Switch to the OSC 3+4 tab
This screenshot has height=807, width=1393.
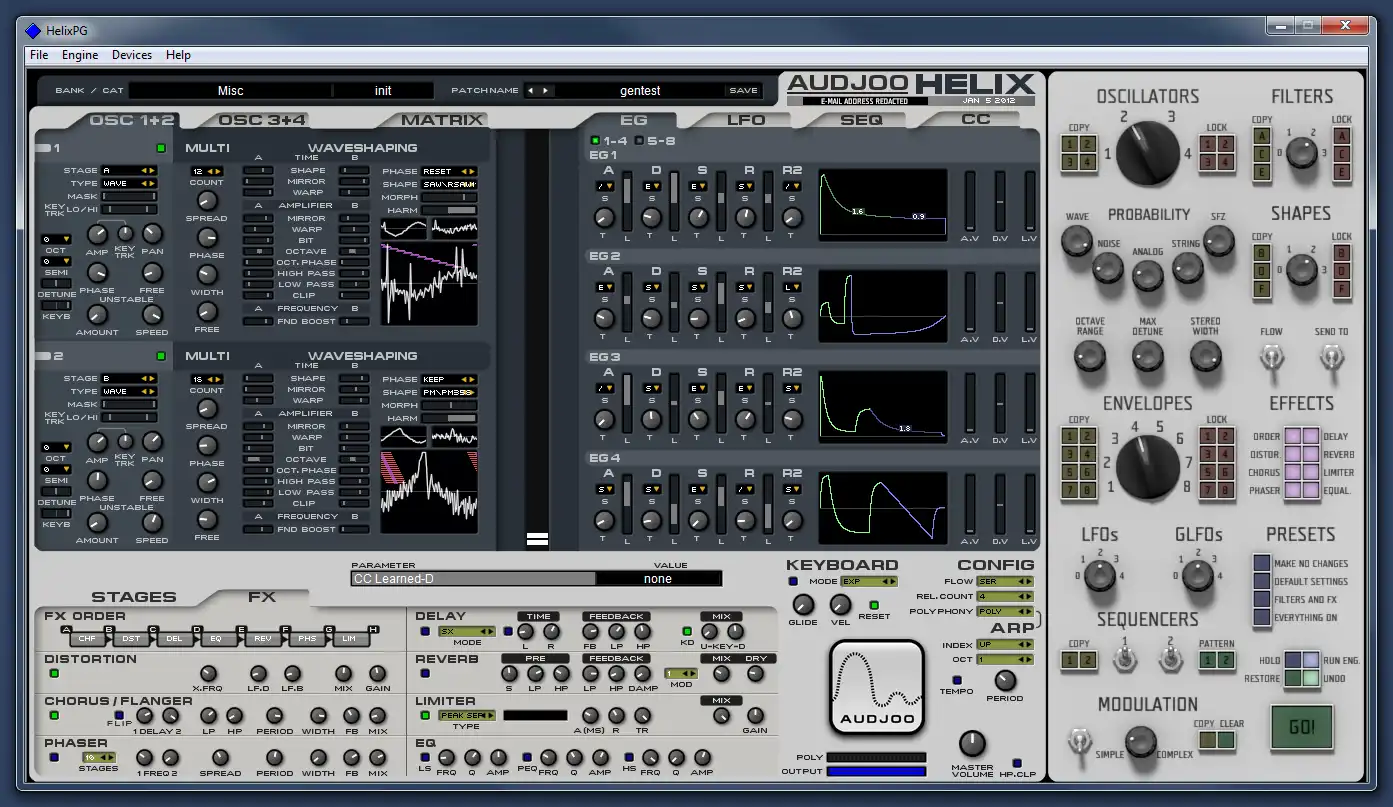coord(262,120)
